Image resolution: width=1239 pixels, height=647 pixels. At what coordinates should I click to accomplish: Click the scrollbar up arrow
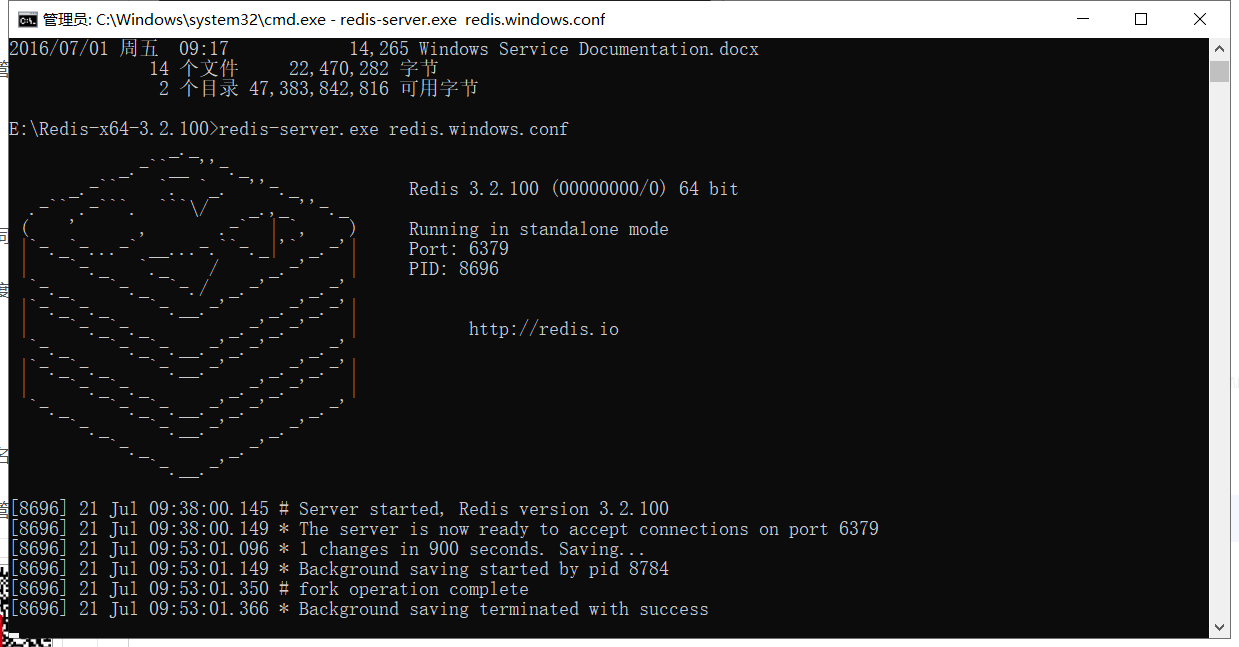click(x=1219, y=49)
